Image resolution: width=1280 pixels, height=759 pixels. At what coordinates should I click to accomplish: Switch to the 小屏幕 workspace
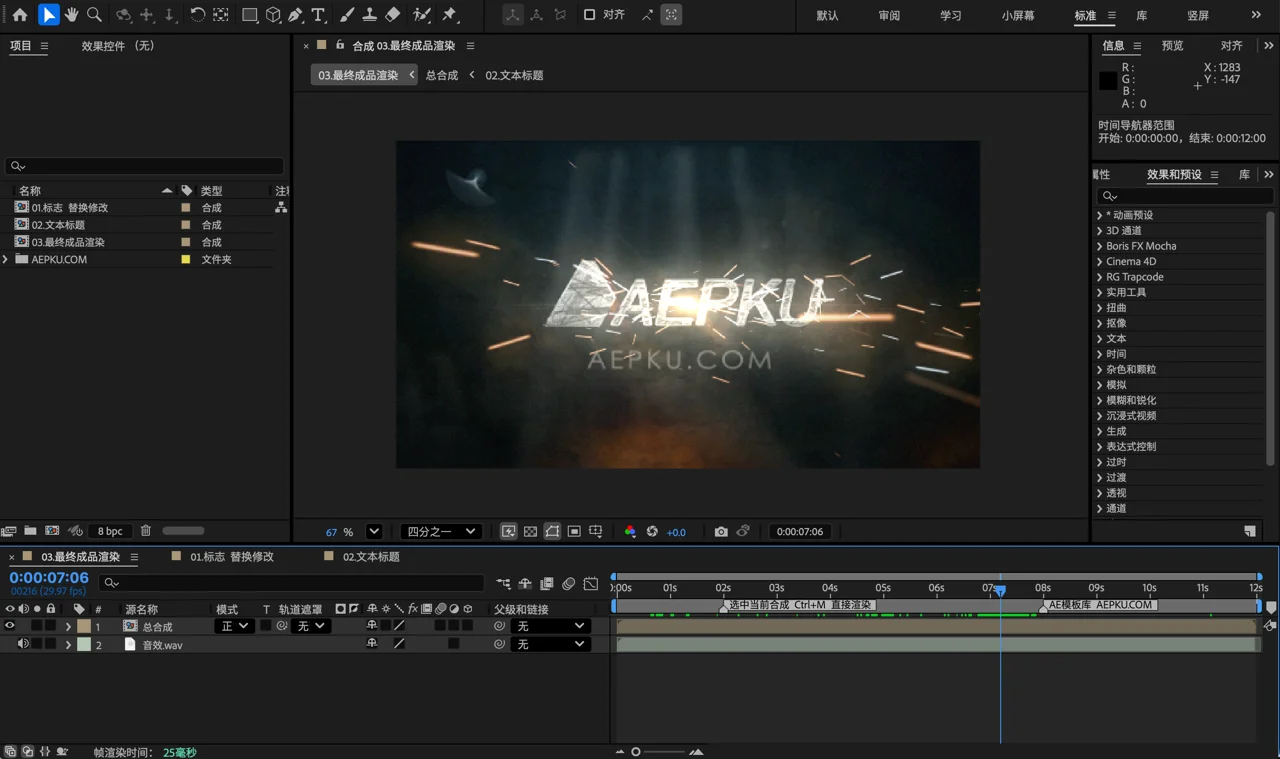[x=1018, y=16]
